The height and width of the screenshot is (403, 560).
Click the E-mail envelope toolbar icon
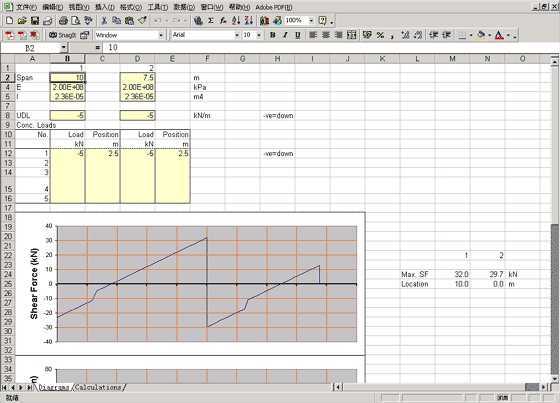(48, 21)
